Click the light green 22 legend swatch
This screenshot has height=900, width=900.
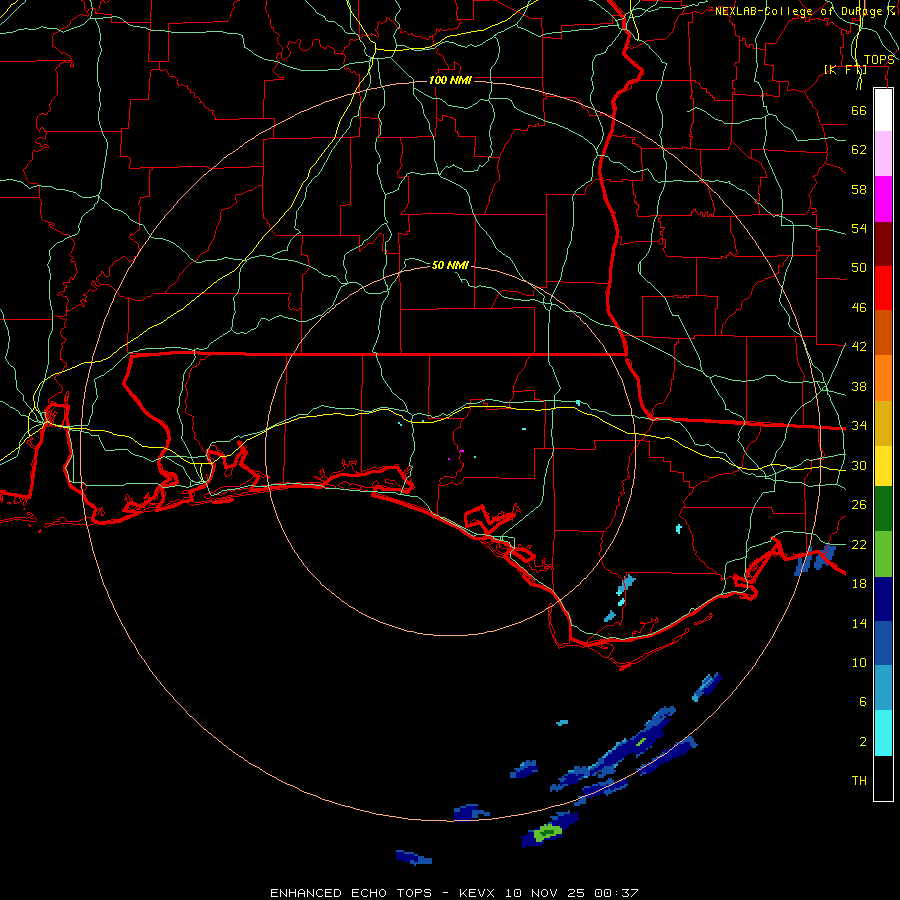pyautogui.click(x=883, y=554)
